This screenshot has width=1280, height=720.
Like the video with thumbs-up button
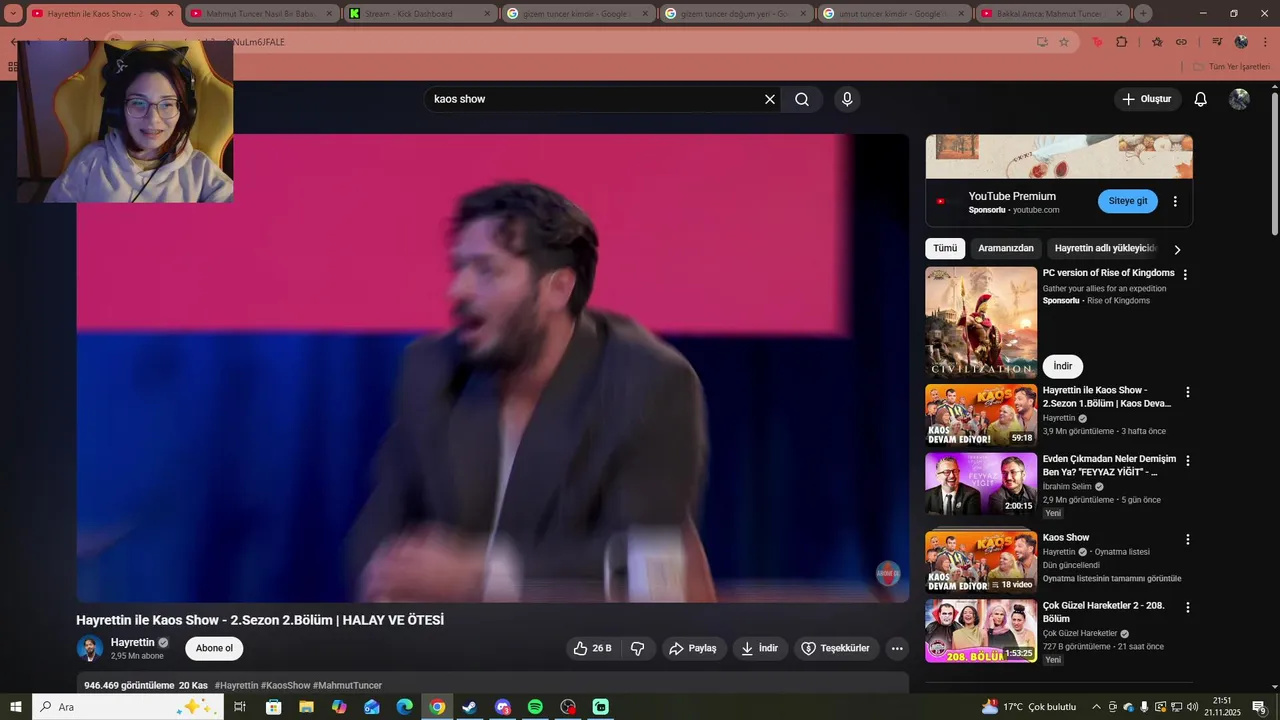(592, 648)
